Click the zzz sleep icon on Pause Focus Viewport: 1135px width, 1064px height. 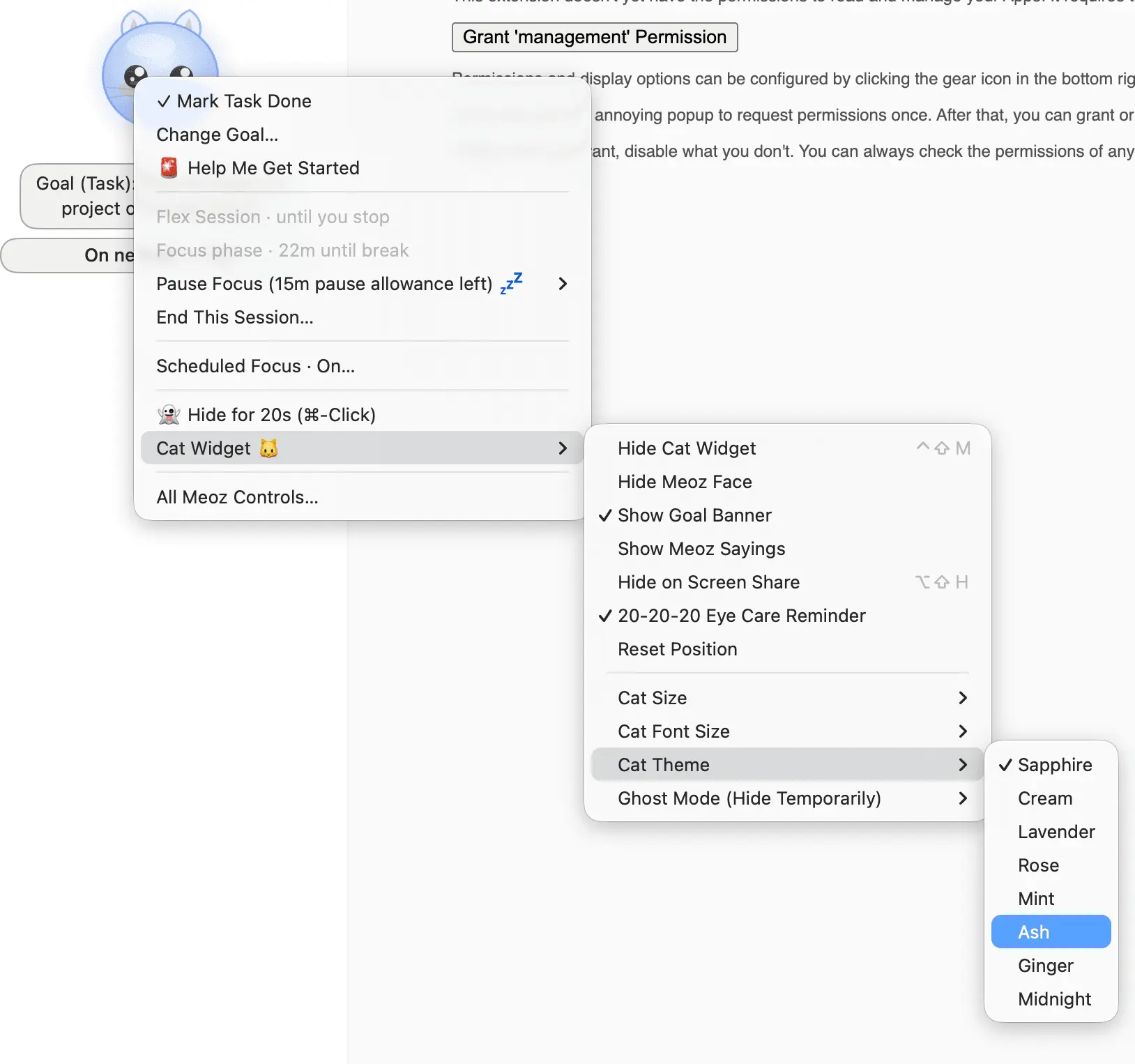[511, 283]
